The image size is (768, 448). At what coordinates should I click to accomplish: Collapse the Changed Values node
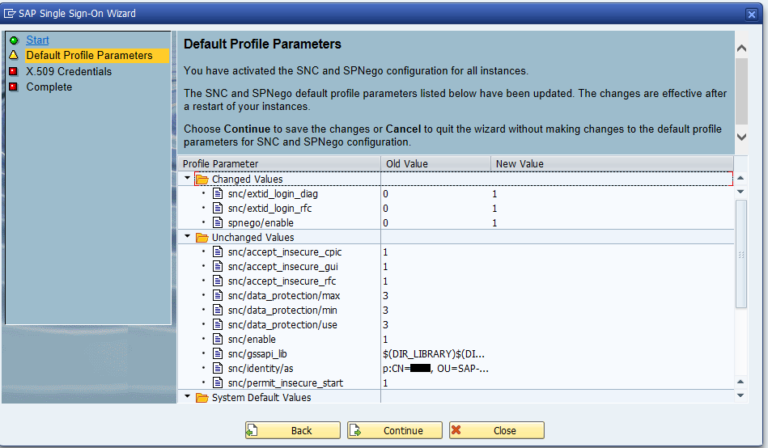(x=187, y=178)
